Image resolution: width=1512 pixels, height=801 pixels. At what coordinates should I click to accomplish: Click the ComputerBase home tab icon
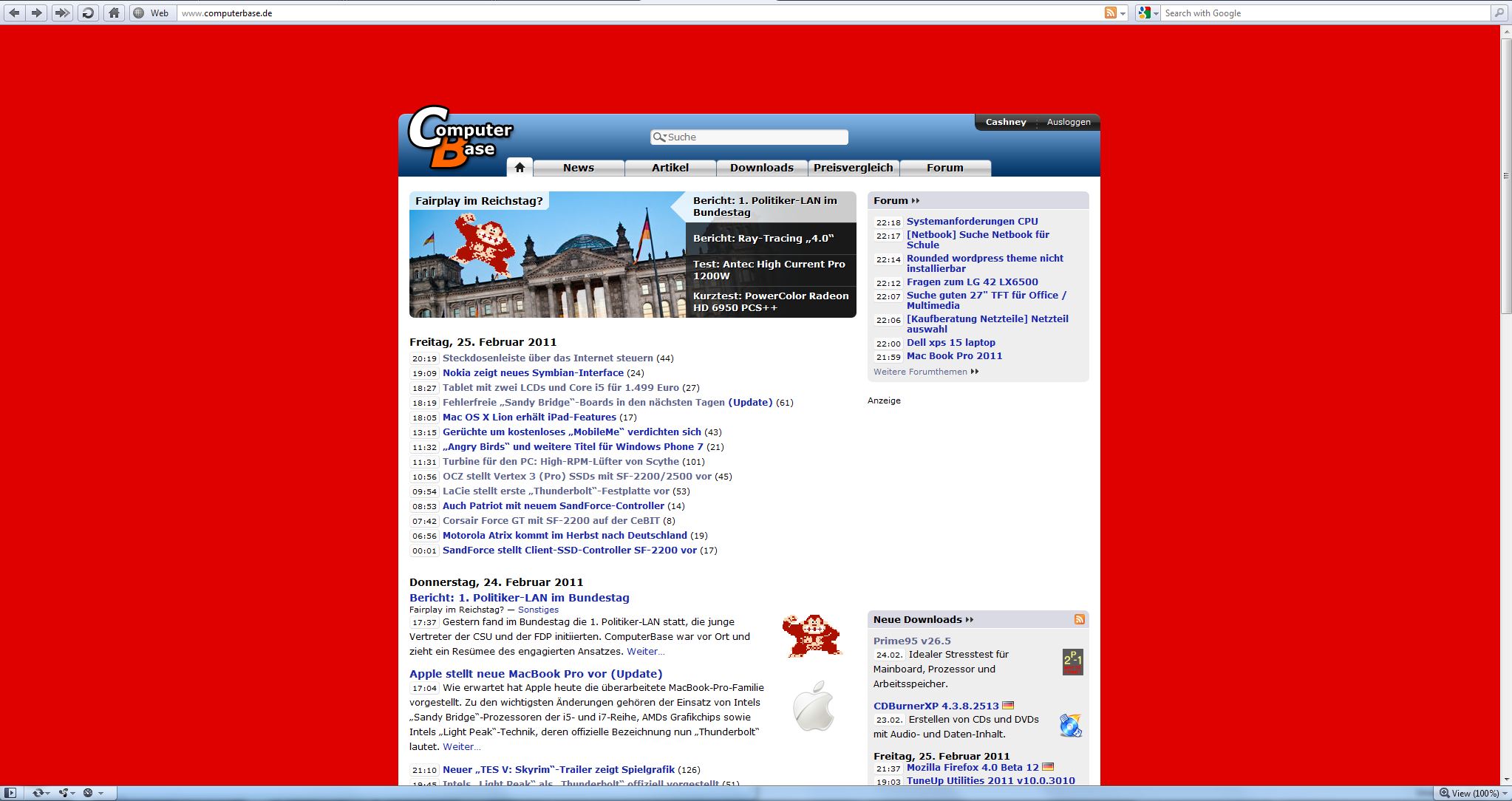click(520, 168)
